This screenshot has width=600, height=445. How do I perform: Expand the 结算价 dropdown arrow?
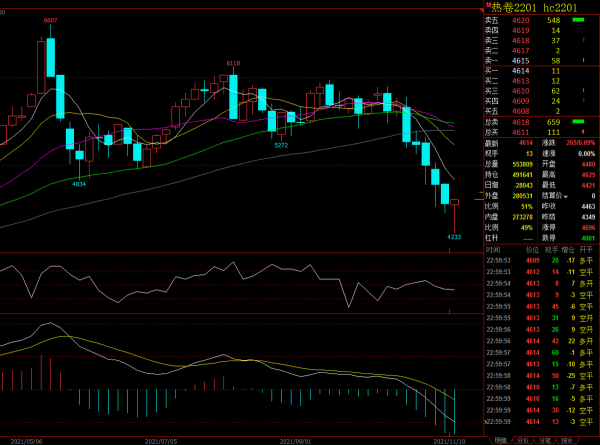[565, 196]
